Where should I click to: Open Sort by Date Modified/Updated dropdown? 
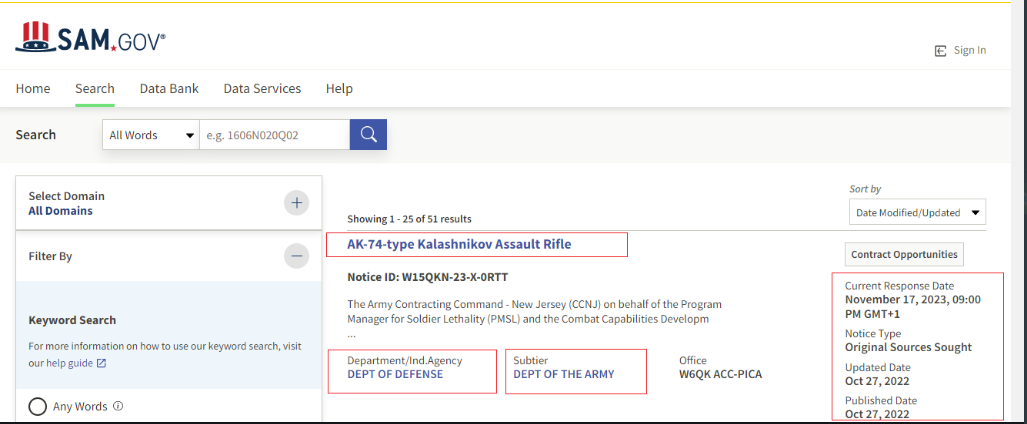pyautogui.click(x=915, y=212)
